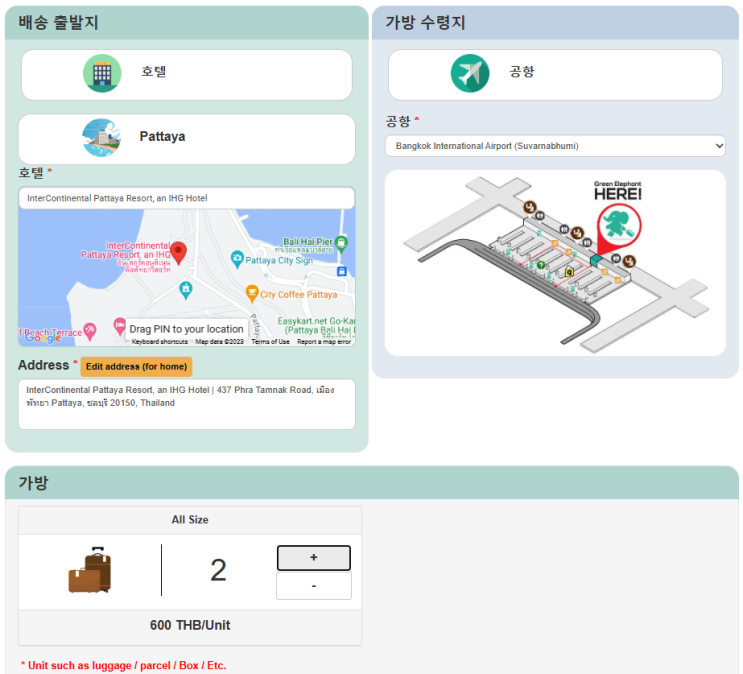Click the Drag PIN to your location label
This screenshot has height=674, width=743.
coord(186,329)
